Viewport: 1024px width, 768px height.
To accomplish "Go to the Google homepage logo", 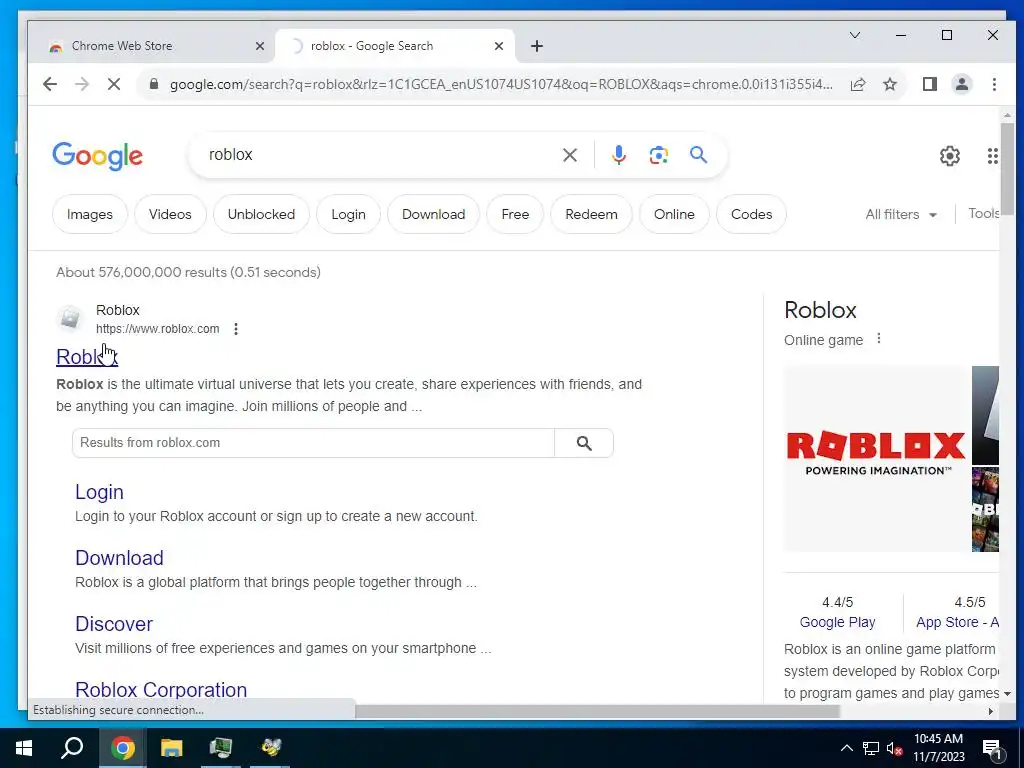I will [x=97, y=156].
